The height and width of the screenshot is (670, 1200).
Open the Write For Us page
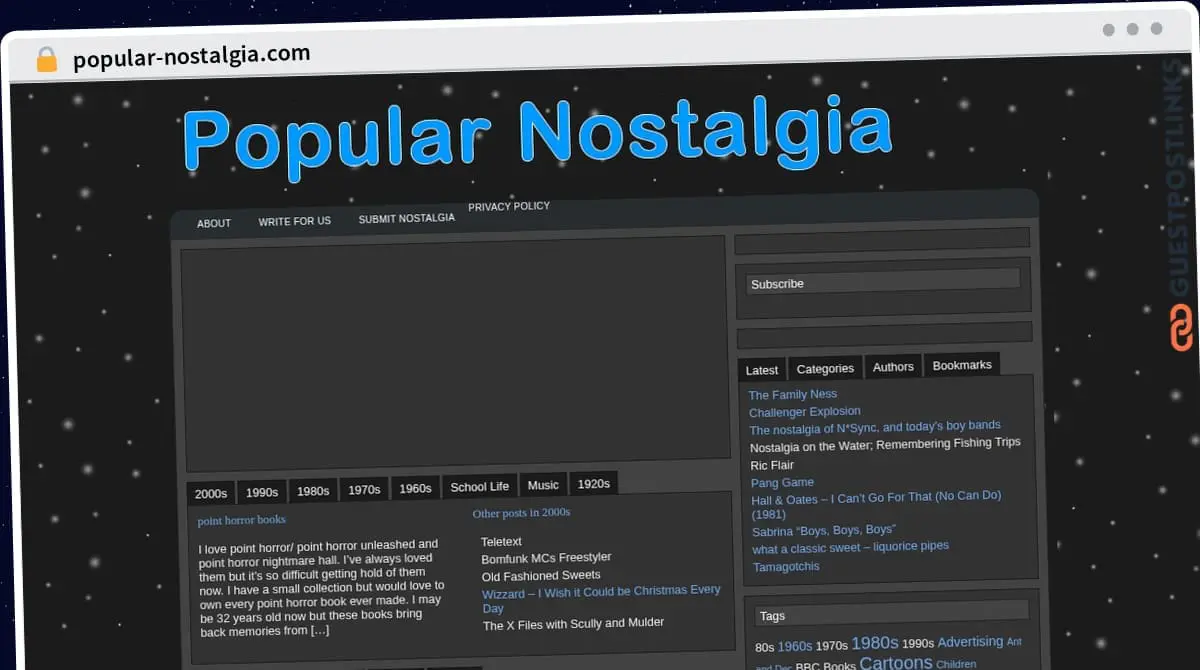294,221
